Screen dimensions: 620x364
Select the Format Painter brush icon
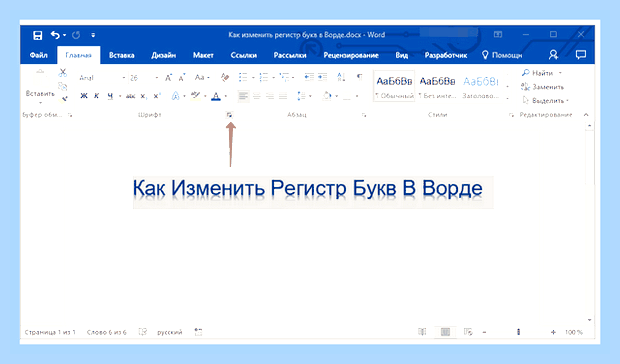(64, 98)
